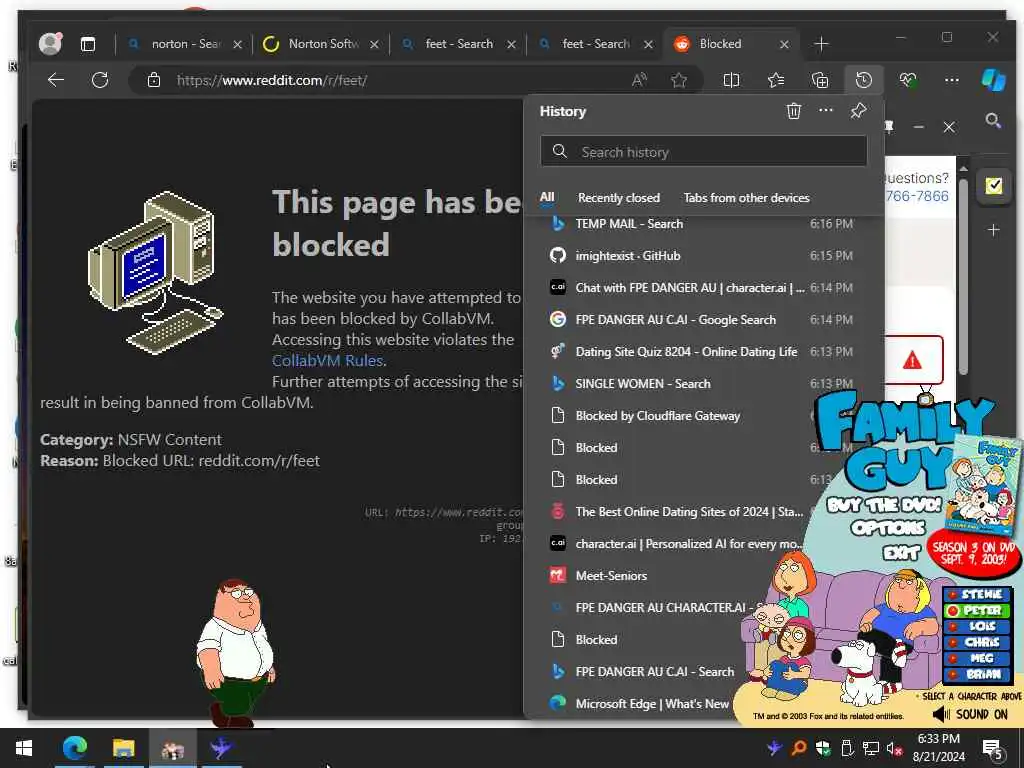Image resolution: width=1024 pixels, height=768 pixels.
Task: Click the red warning triangle icon
Action: point(912,360)
